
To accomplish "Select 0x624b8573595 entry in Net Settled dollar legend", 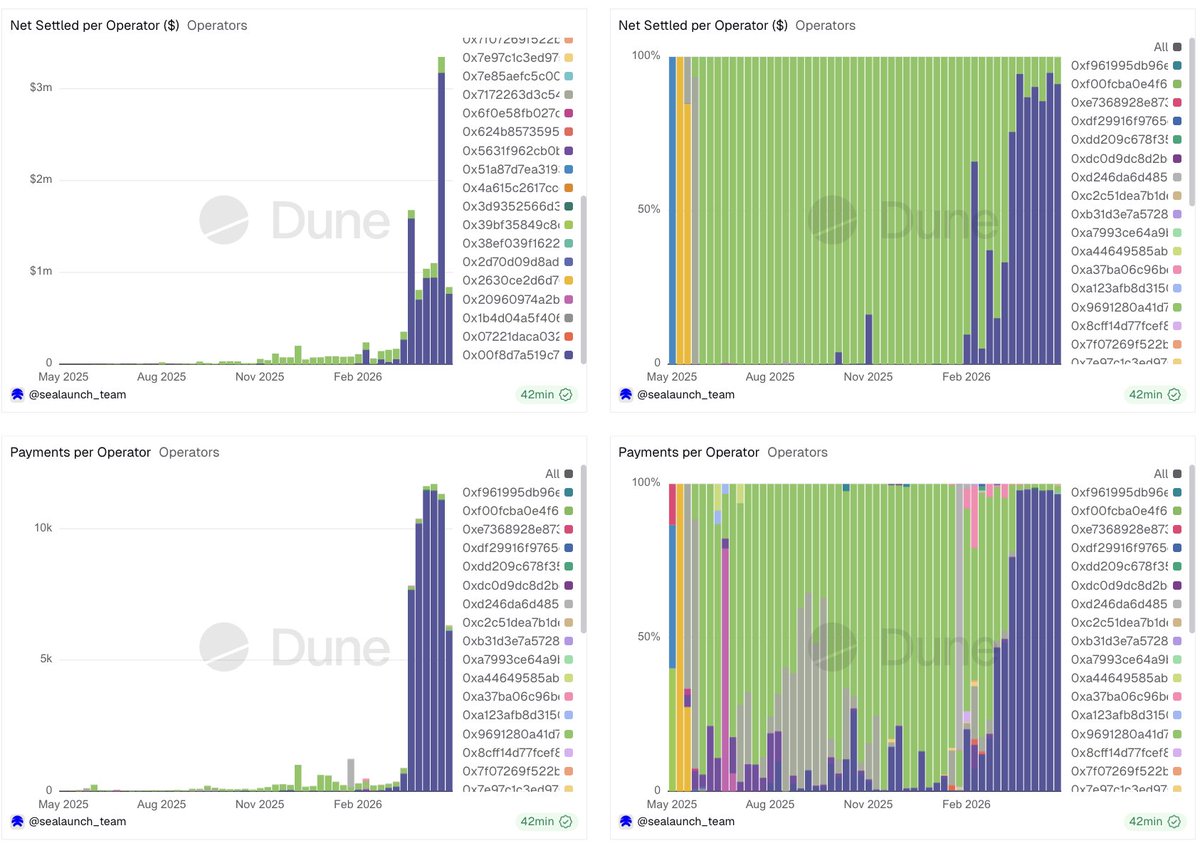I will pyautogui.click(x=517, y=132).
